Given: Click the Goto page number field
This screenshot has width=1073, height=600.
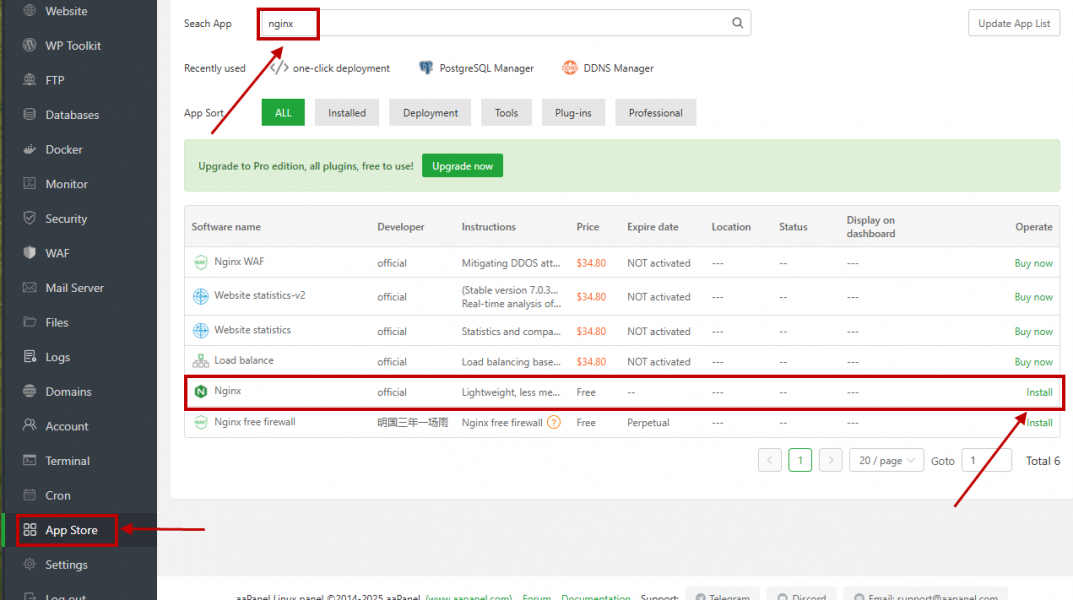Looking at the screenshot, I should pyautogui.click(x=986, y=460).
